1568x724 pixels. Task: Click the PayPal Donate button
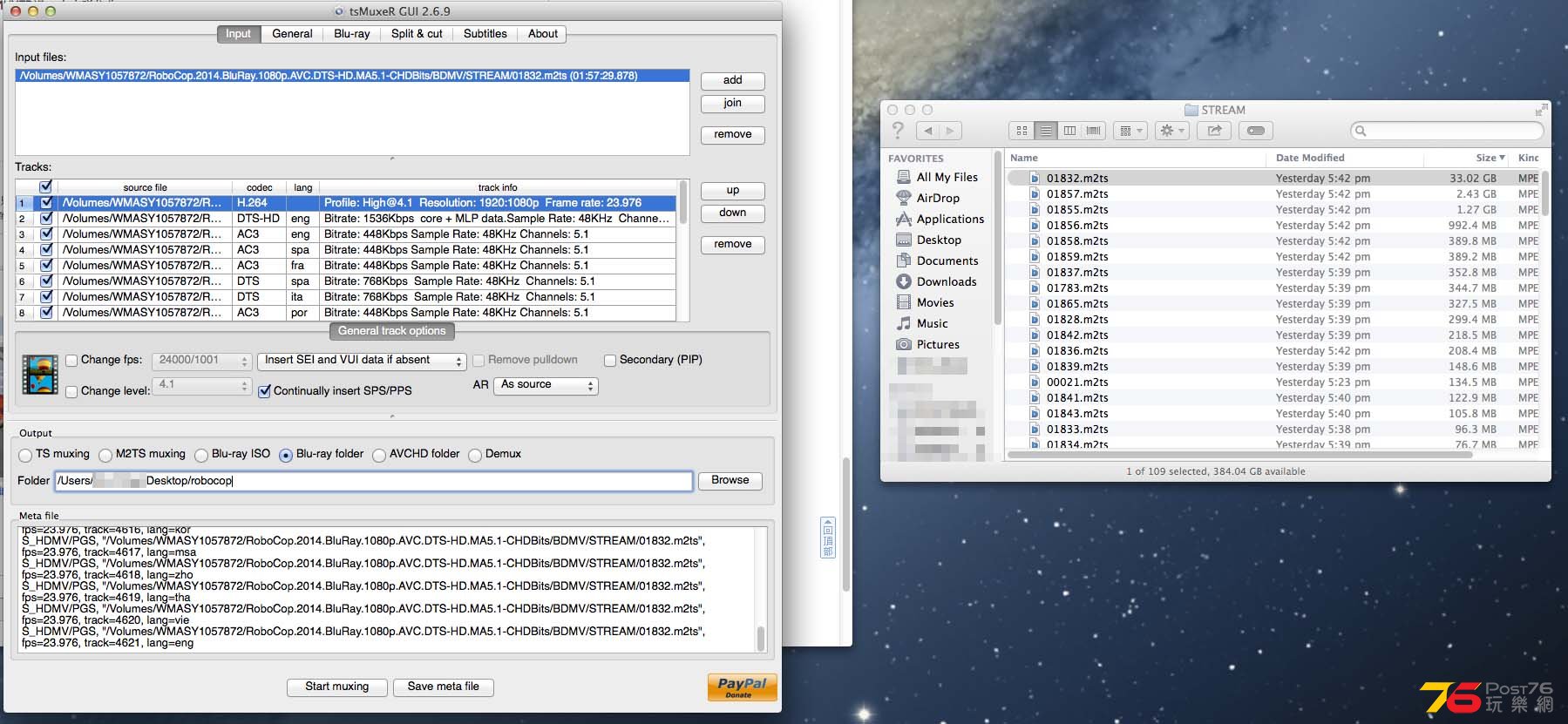(742, 687)
